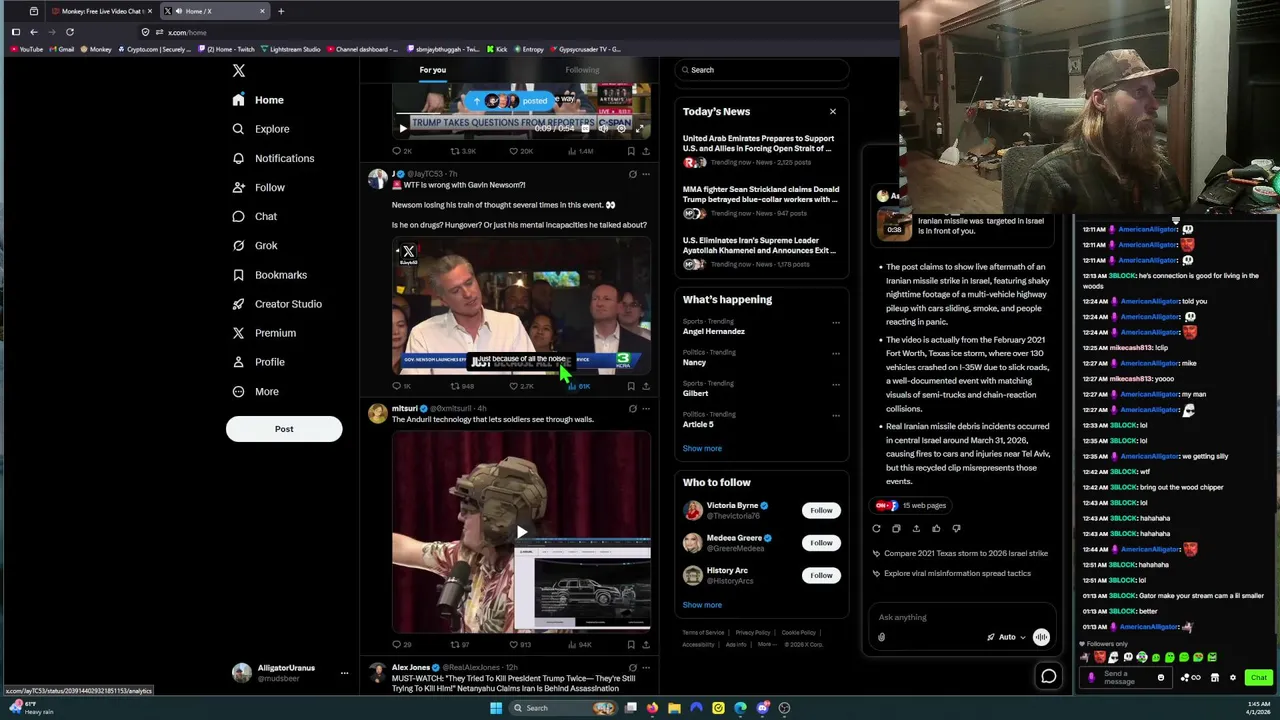Repost the Trump video post with 3.9K reposts
Screen dimensions: 1280x720
pyautogui.click(x=462, y=151)
